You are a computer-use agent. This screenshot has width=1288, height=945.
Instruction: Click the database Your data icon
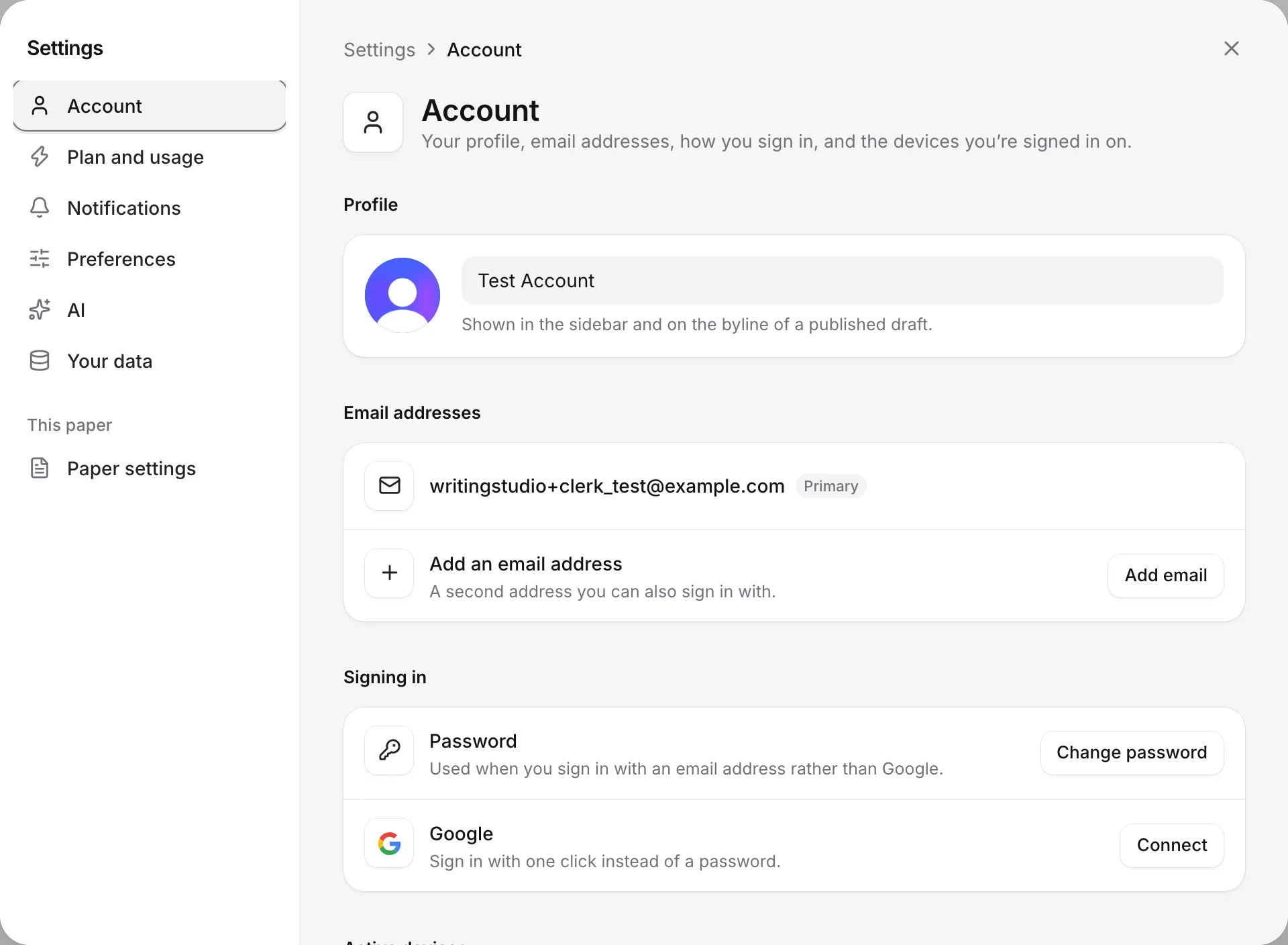click(x=40, y=360)
